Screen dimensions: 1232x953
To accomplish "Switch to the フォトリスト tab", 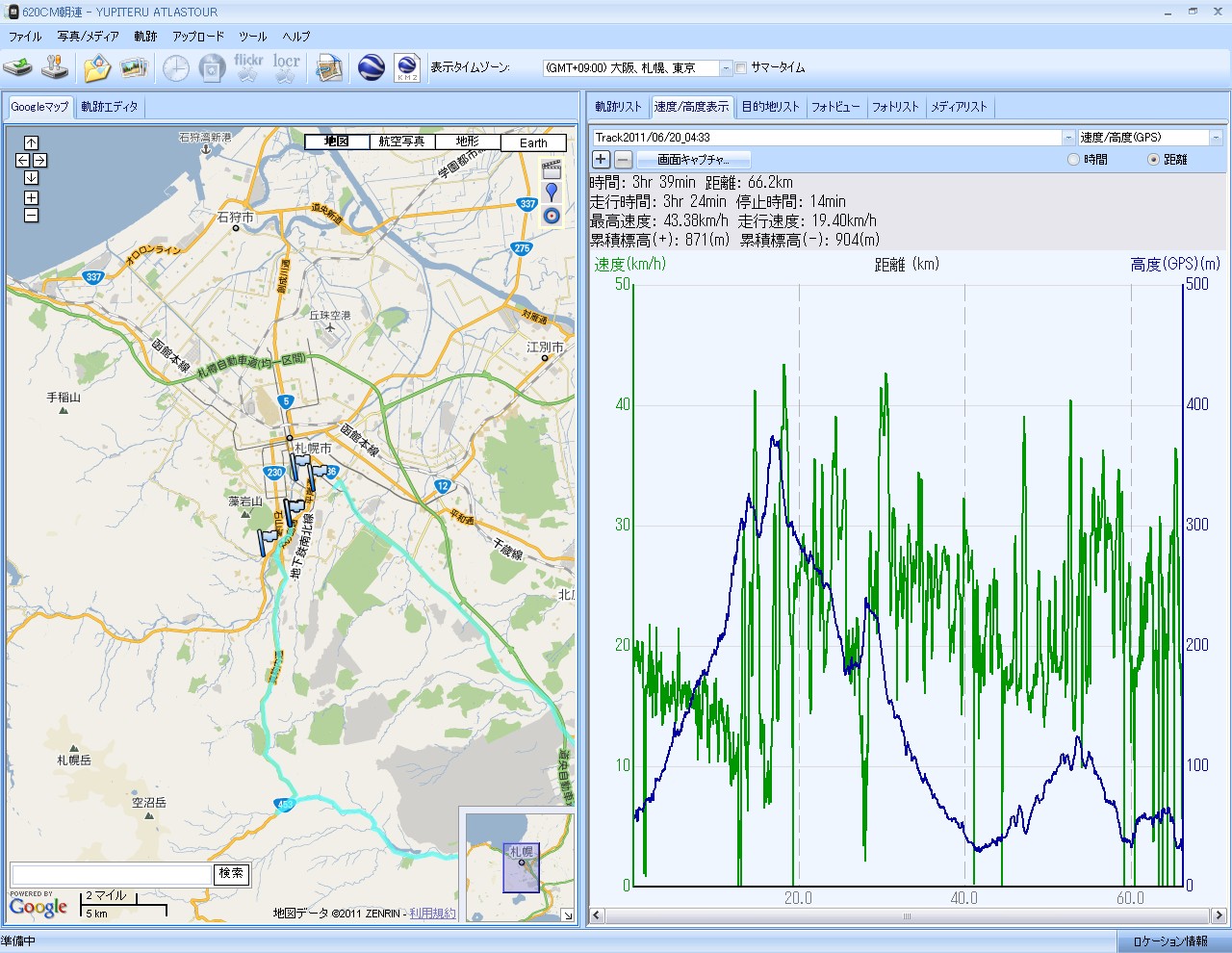I will [895, 107].
